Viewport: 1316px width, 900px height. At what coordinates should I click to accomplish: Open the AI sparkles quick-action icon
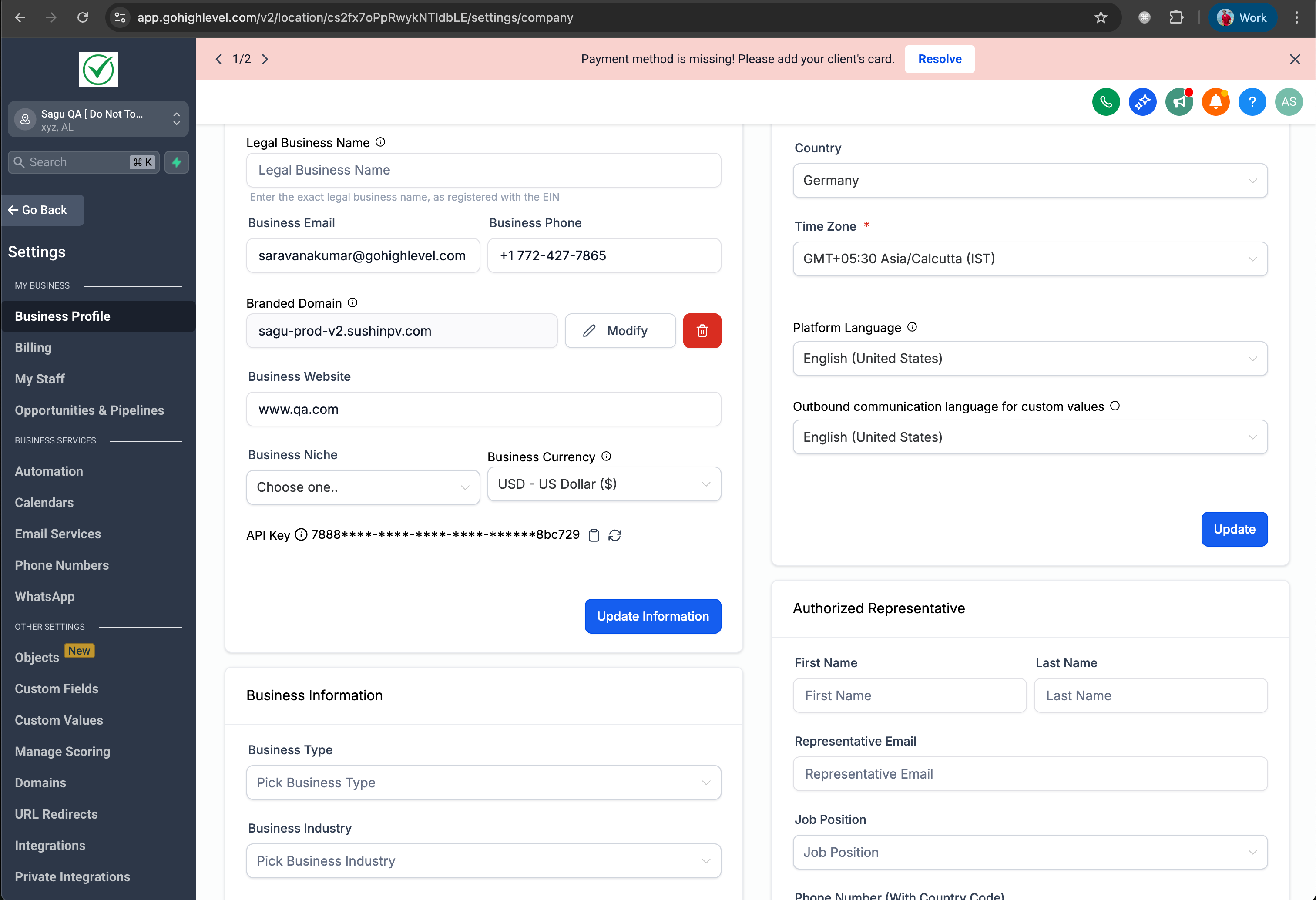pos(1142,102)
